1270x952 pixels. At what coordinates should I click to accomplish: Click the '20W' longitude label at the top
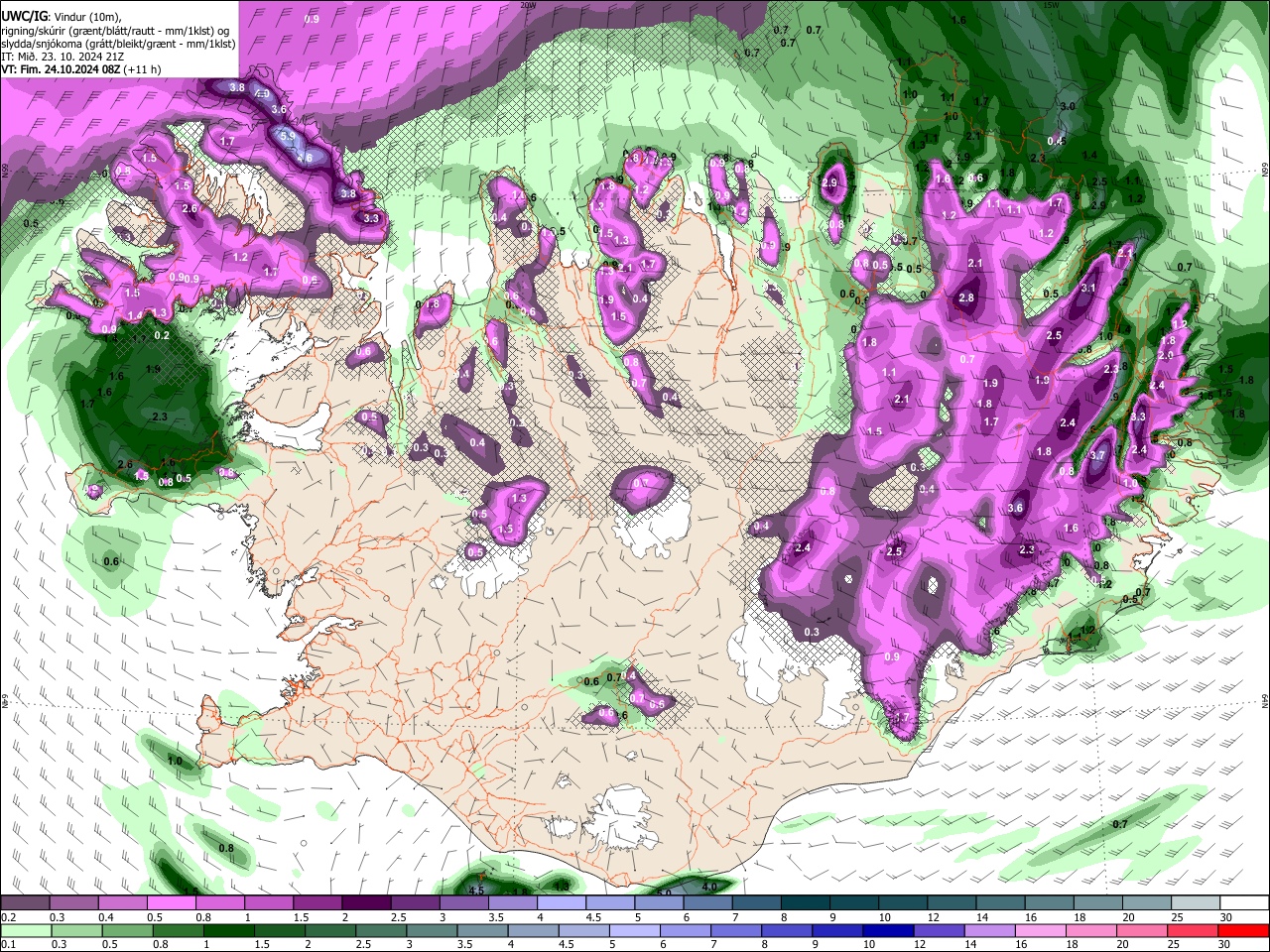(528, 5)
